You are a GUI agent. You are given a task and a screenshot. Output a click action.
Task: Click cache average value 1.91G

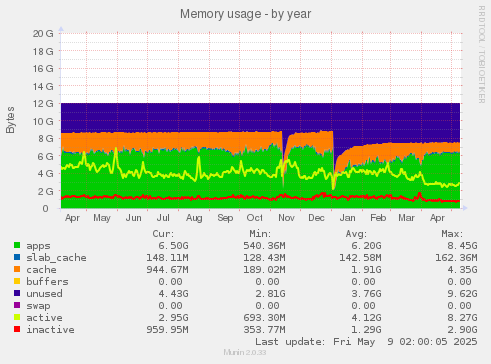click(x=366, y=270)
